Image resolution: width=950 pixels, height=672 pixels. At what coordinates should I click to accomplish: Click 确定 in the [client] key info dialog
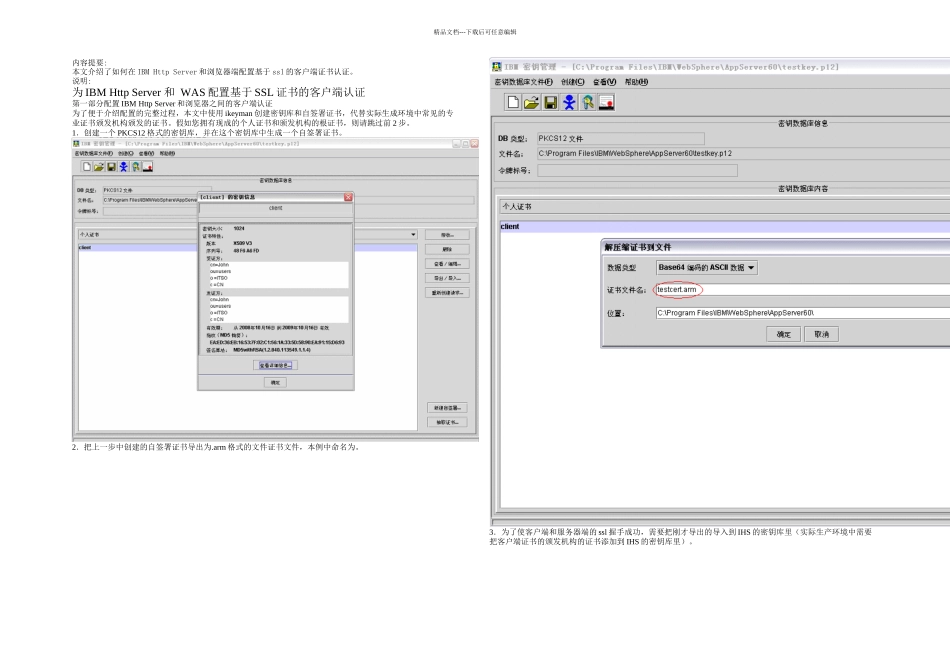pos(276,382)
